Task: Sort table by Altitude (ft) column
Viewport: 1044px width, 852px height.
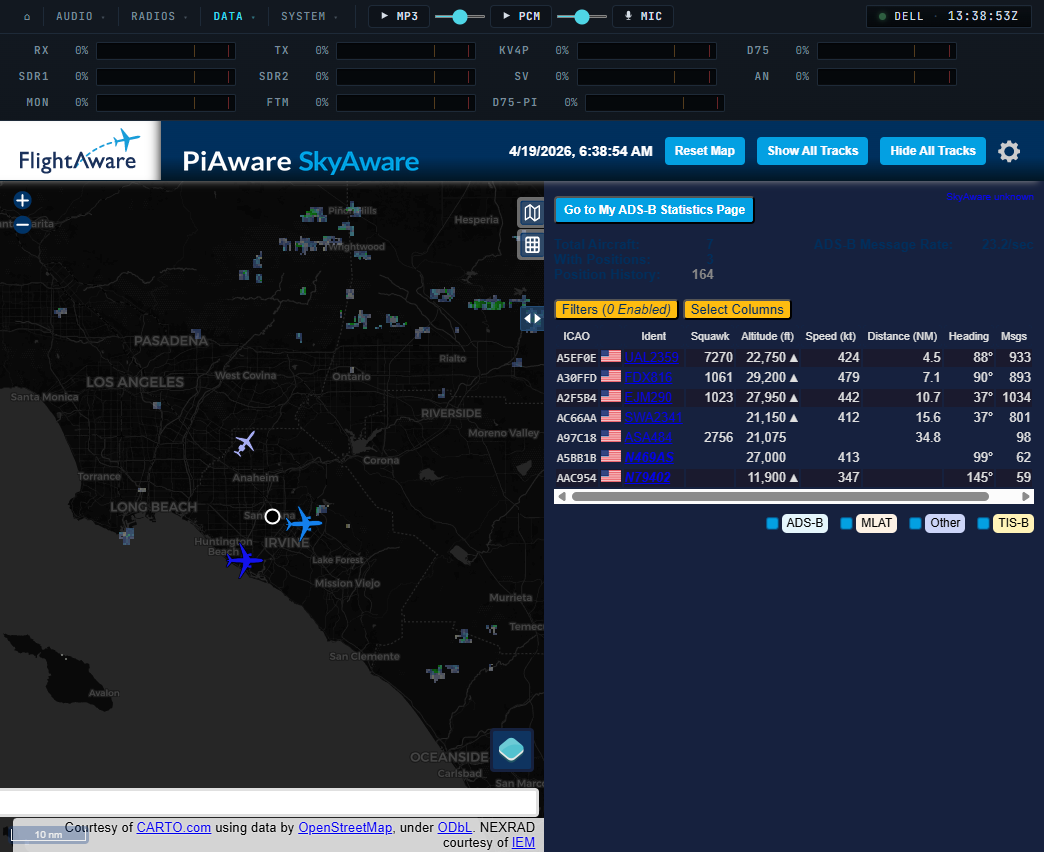Action: point(767,336)
